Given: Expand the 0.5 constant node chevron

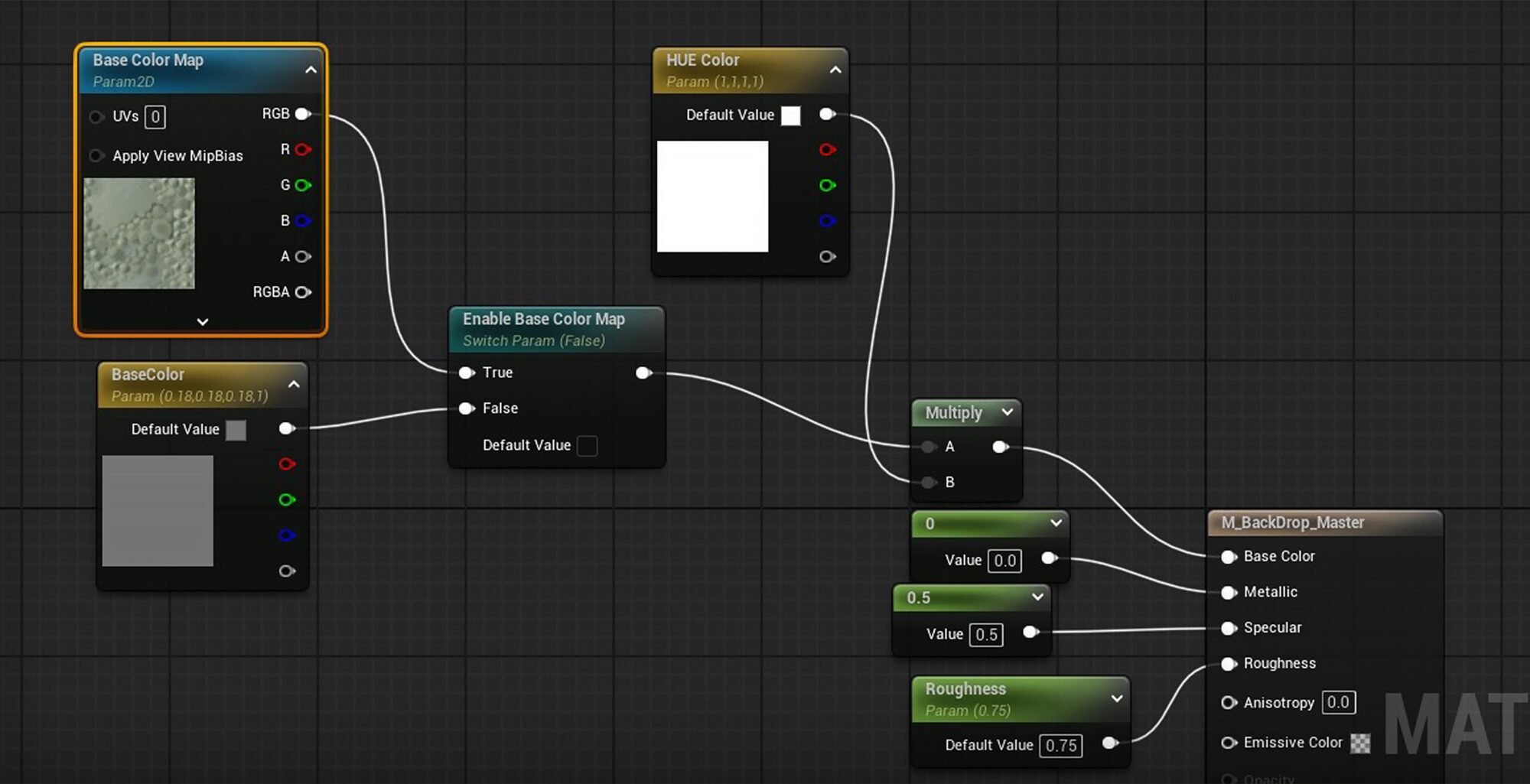Looking at the screenshot, I should tap(1037, 597).
